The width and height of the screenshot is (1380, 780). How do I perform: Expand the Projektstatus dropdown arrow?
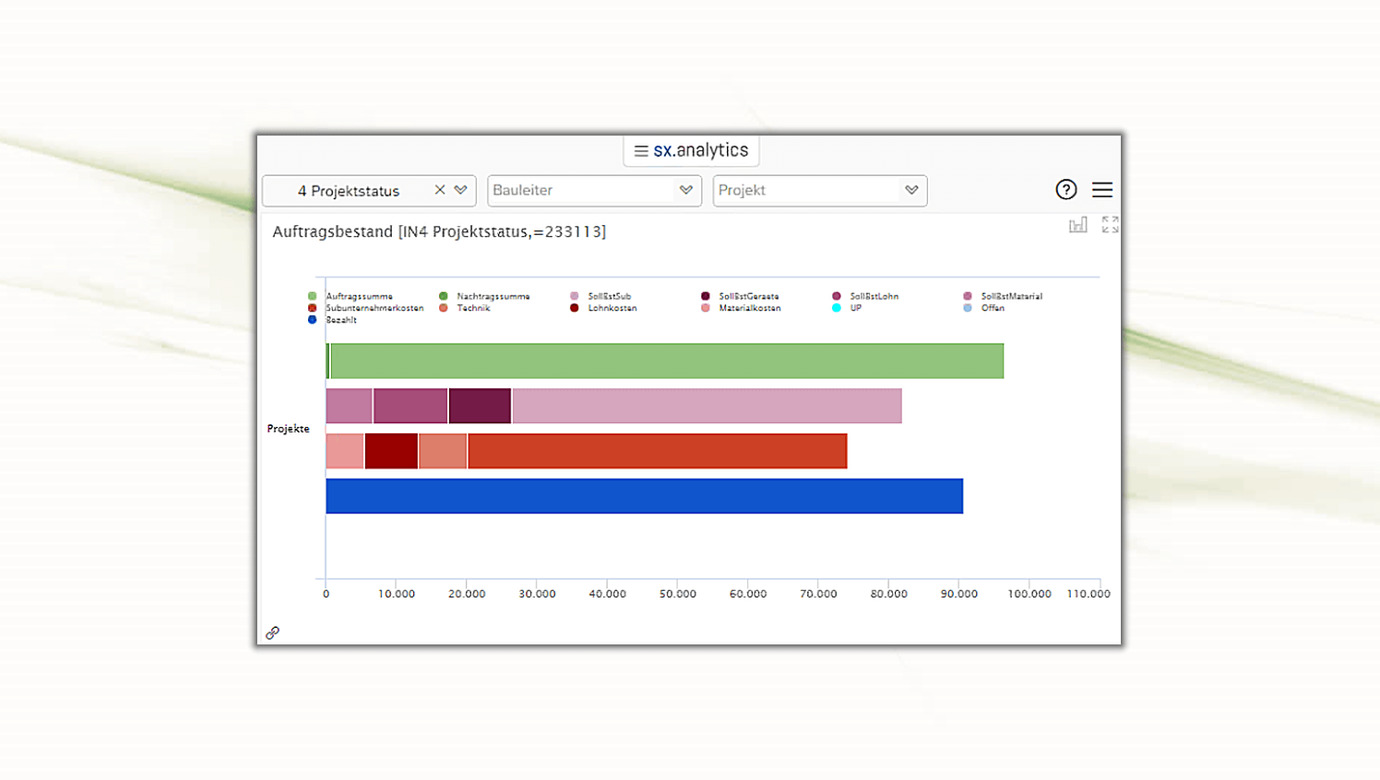tap(461, 190)
